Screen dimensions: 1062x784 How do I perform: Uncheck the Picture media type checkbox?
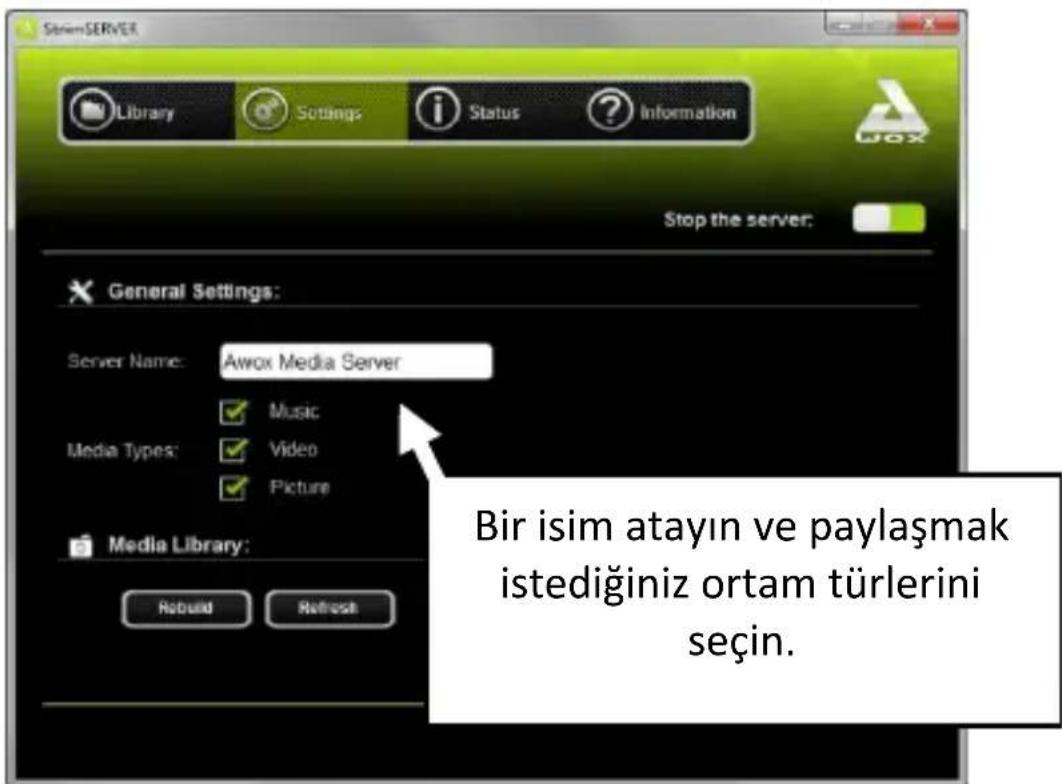(x=234, y=487)
